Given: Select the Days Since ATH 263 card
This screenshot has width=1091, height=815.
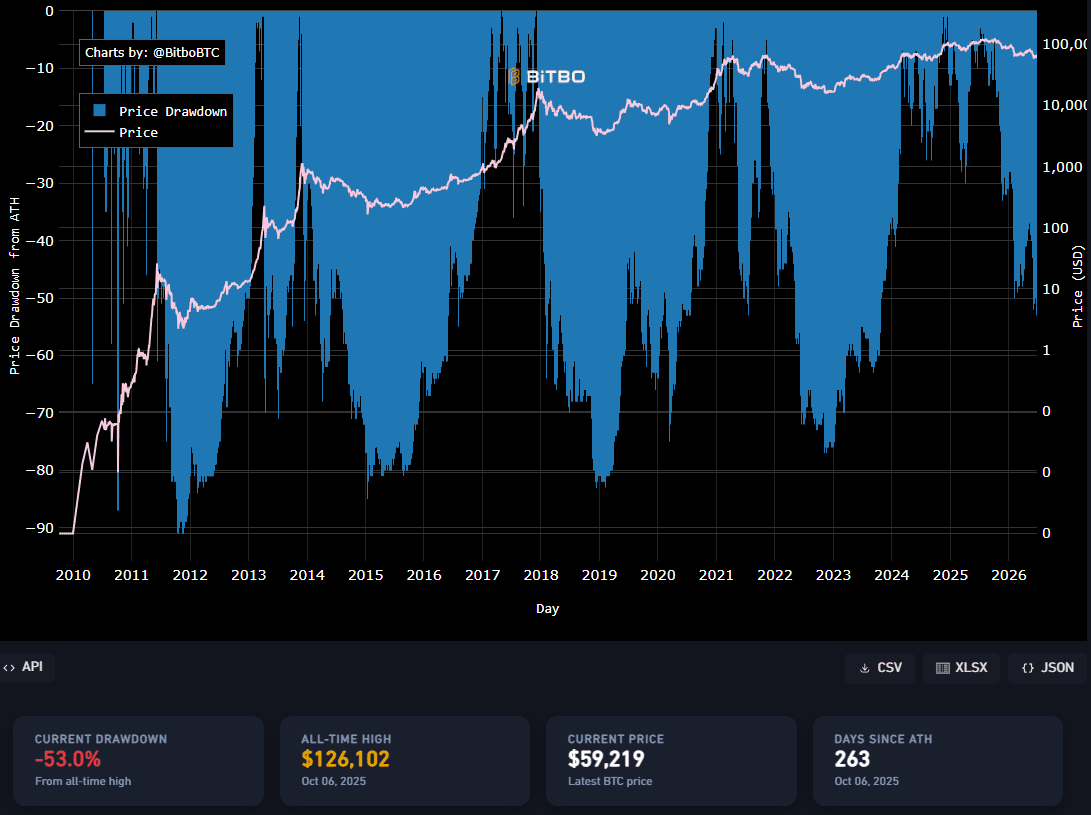Looking at the screenshot, I should 938,761.
